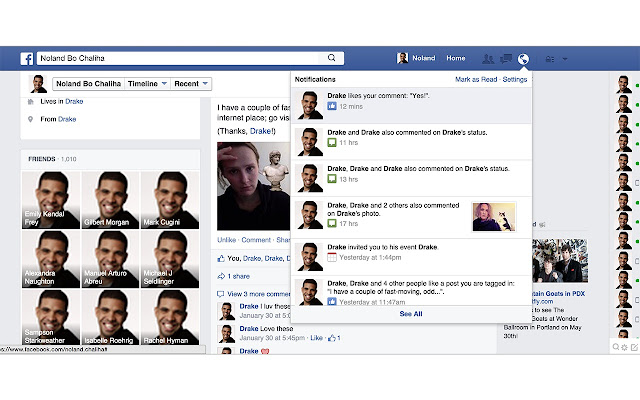Open the notification from 11 hrs ago
The height and width of the screenshot is (400, 640).
411,142
